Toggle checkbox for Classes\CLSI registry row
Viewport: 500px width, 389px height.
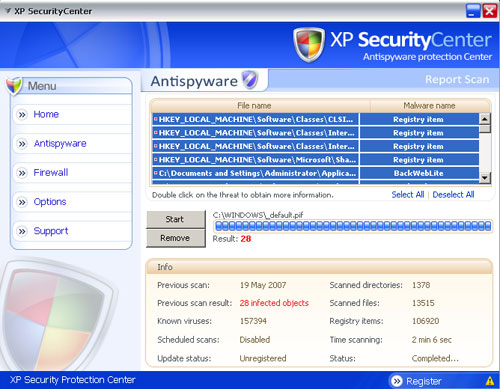coord(155,119)
